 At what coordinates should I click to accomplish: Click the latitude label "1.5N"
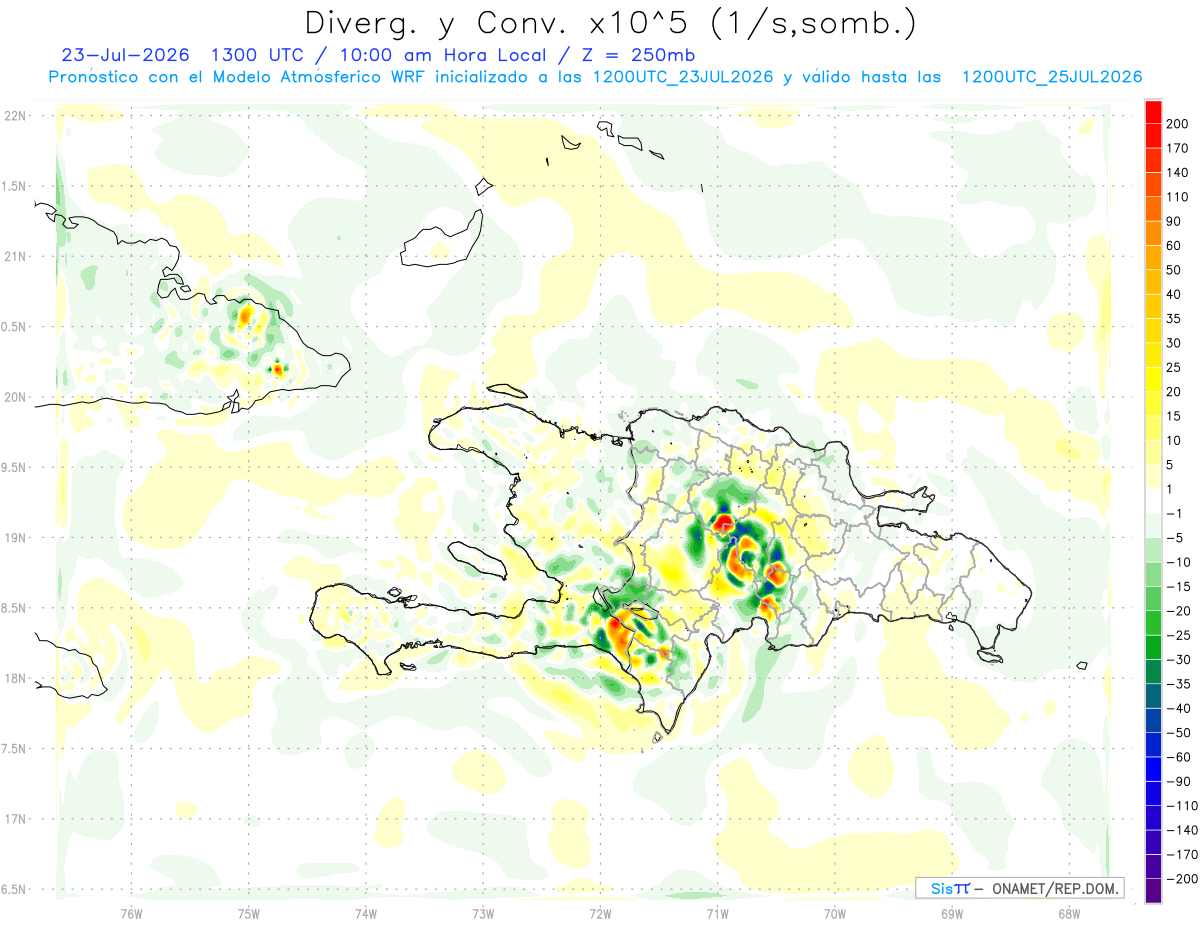pos(13,186)
